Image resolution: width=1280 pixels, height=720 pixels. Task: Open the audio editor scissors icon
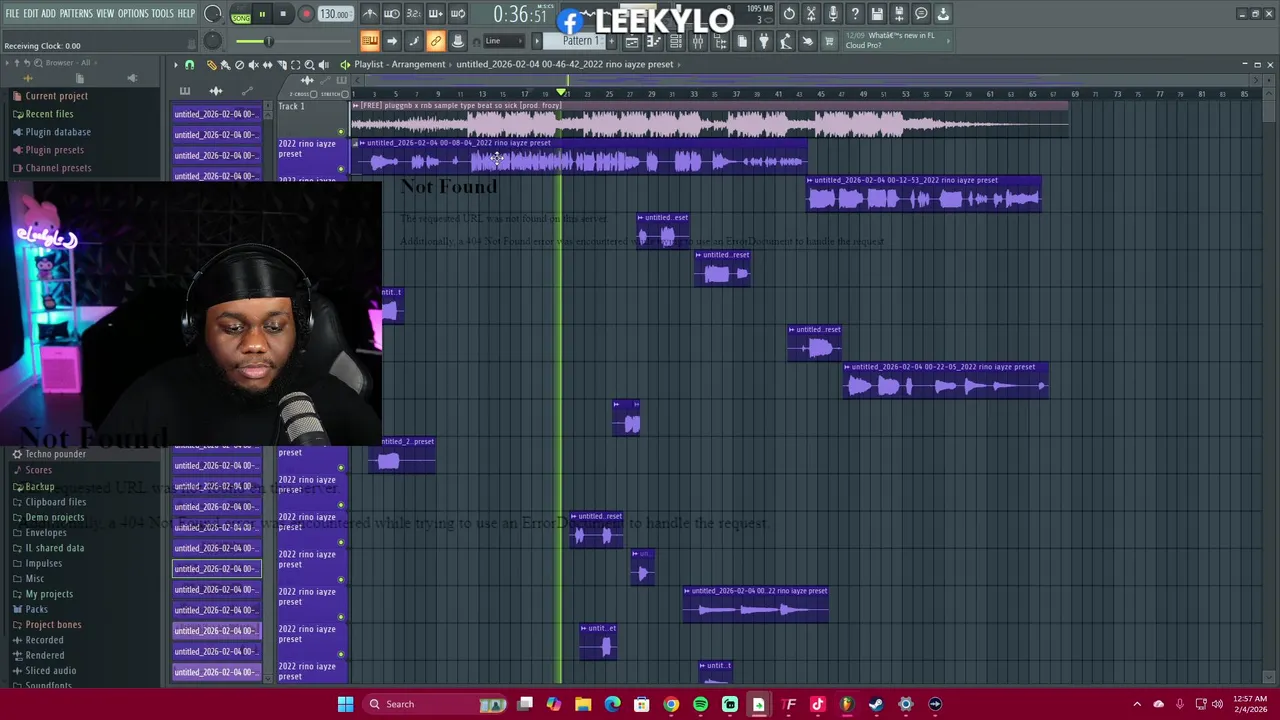(811, 14)
